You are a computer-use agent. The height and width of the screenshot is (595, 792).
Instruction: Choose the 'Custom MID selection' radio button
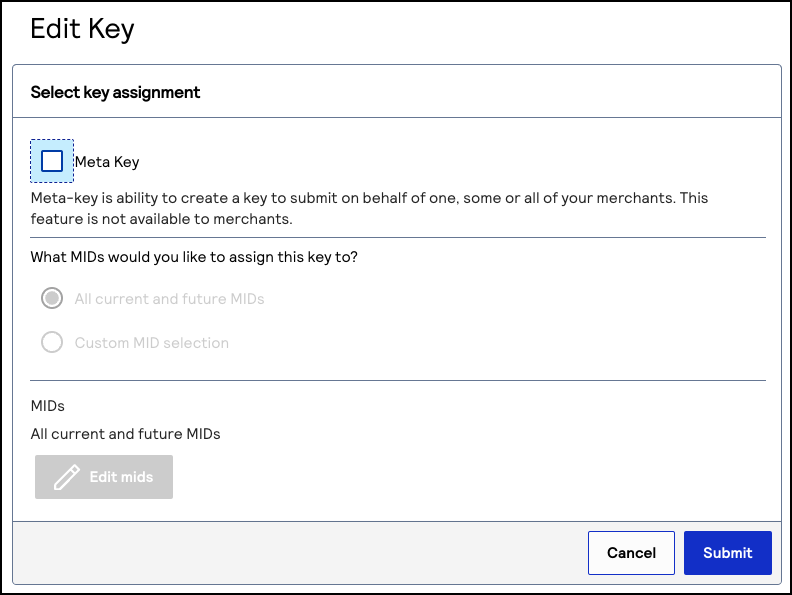pos(52,342)
